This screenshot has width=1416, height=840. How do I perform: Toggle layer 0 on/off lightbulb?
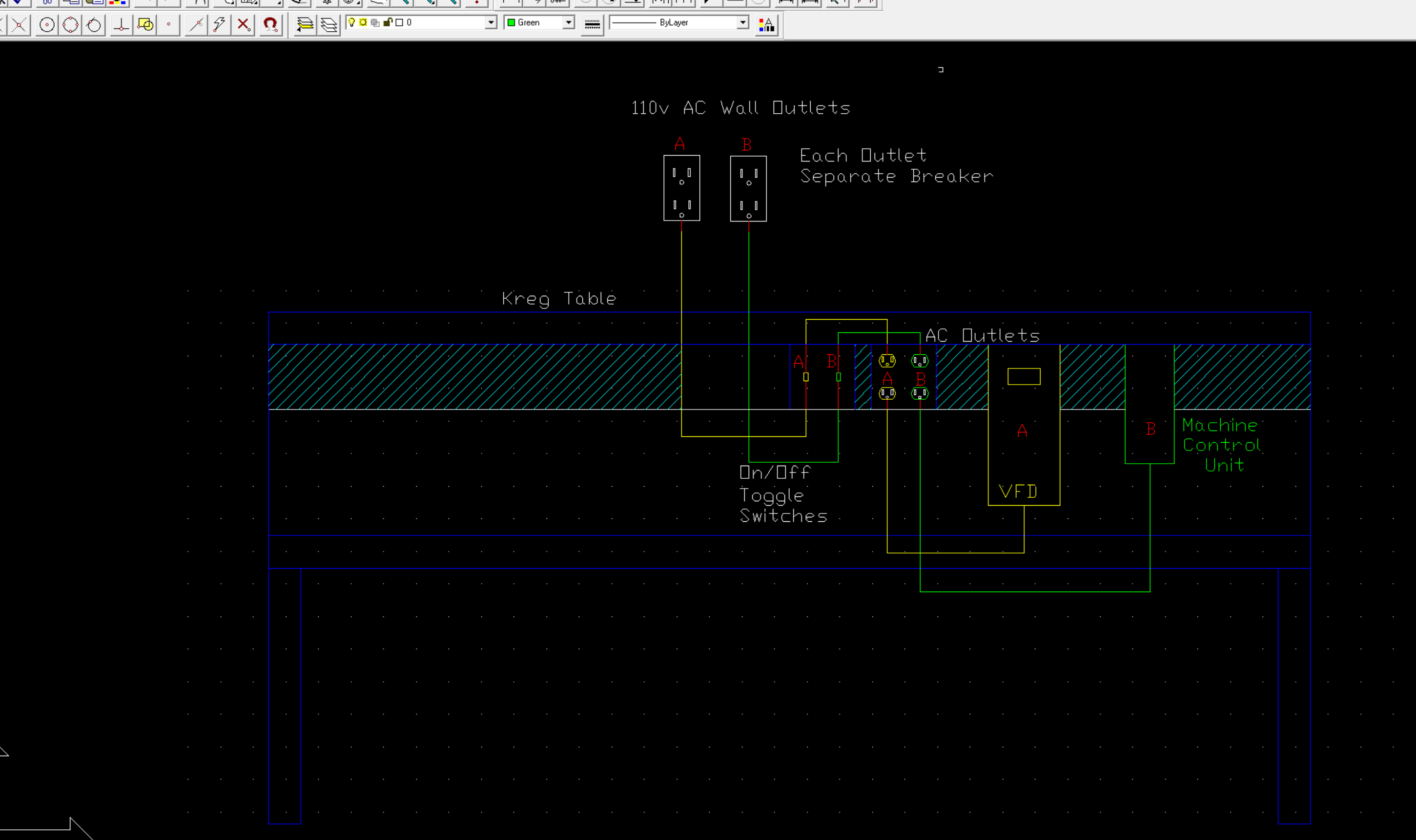(352, 22)
